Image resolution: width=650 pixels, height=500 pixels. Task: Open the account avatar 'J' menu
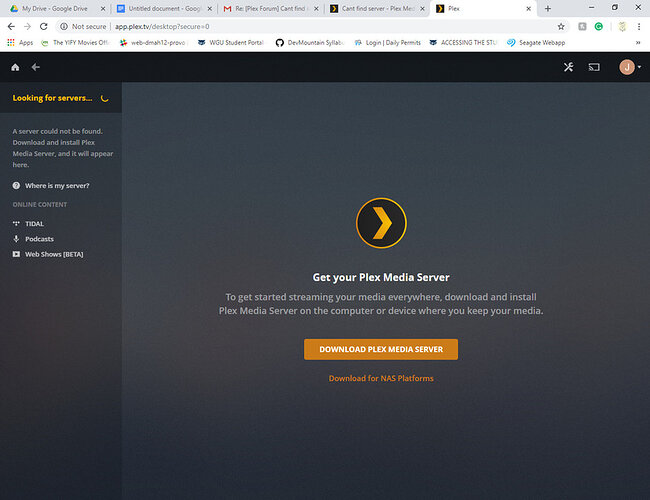click(629, 67)
